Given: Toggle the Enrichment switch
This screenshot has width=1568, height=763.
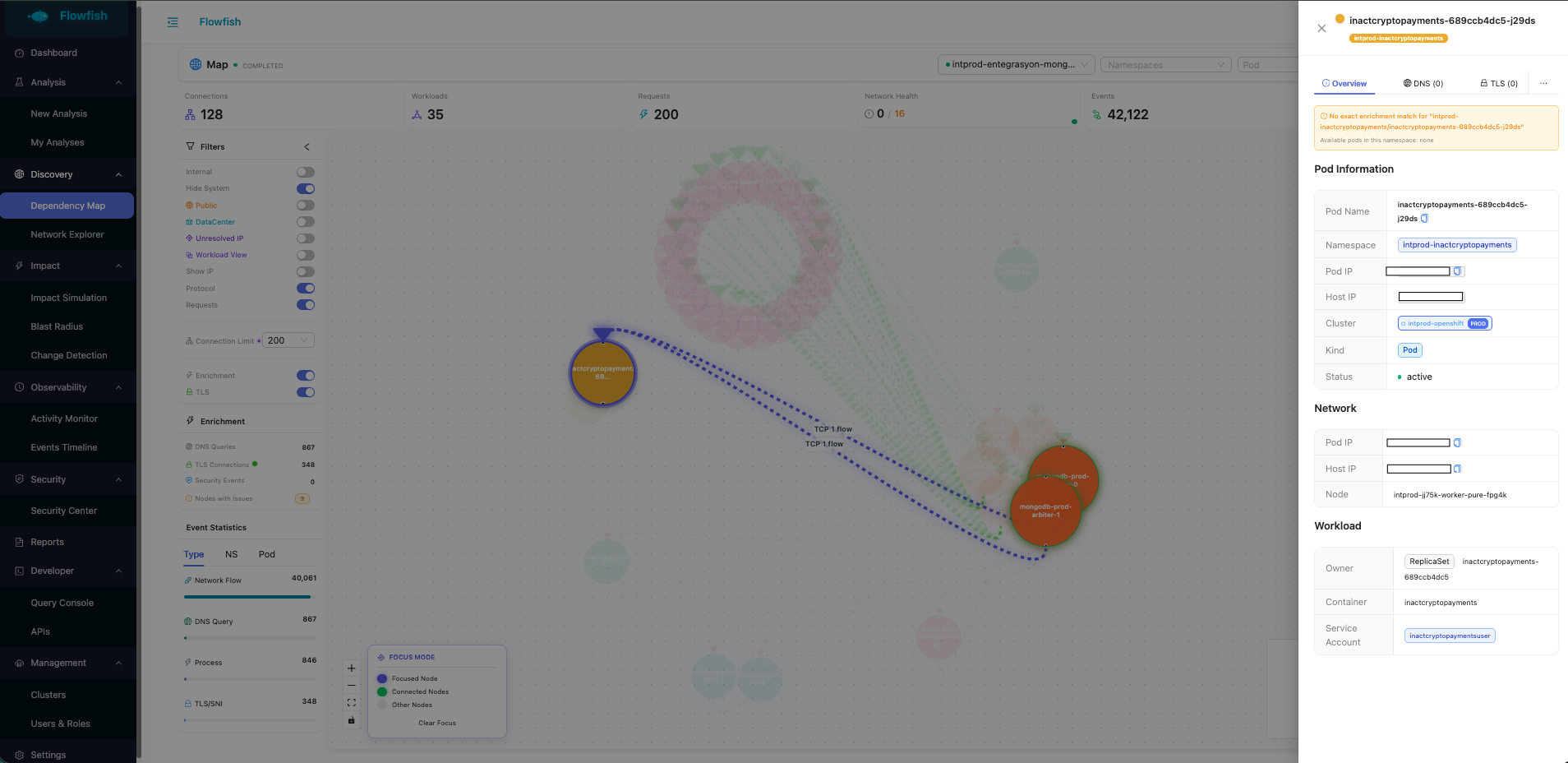Looking at the screenshot, I should pos(306,376).
